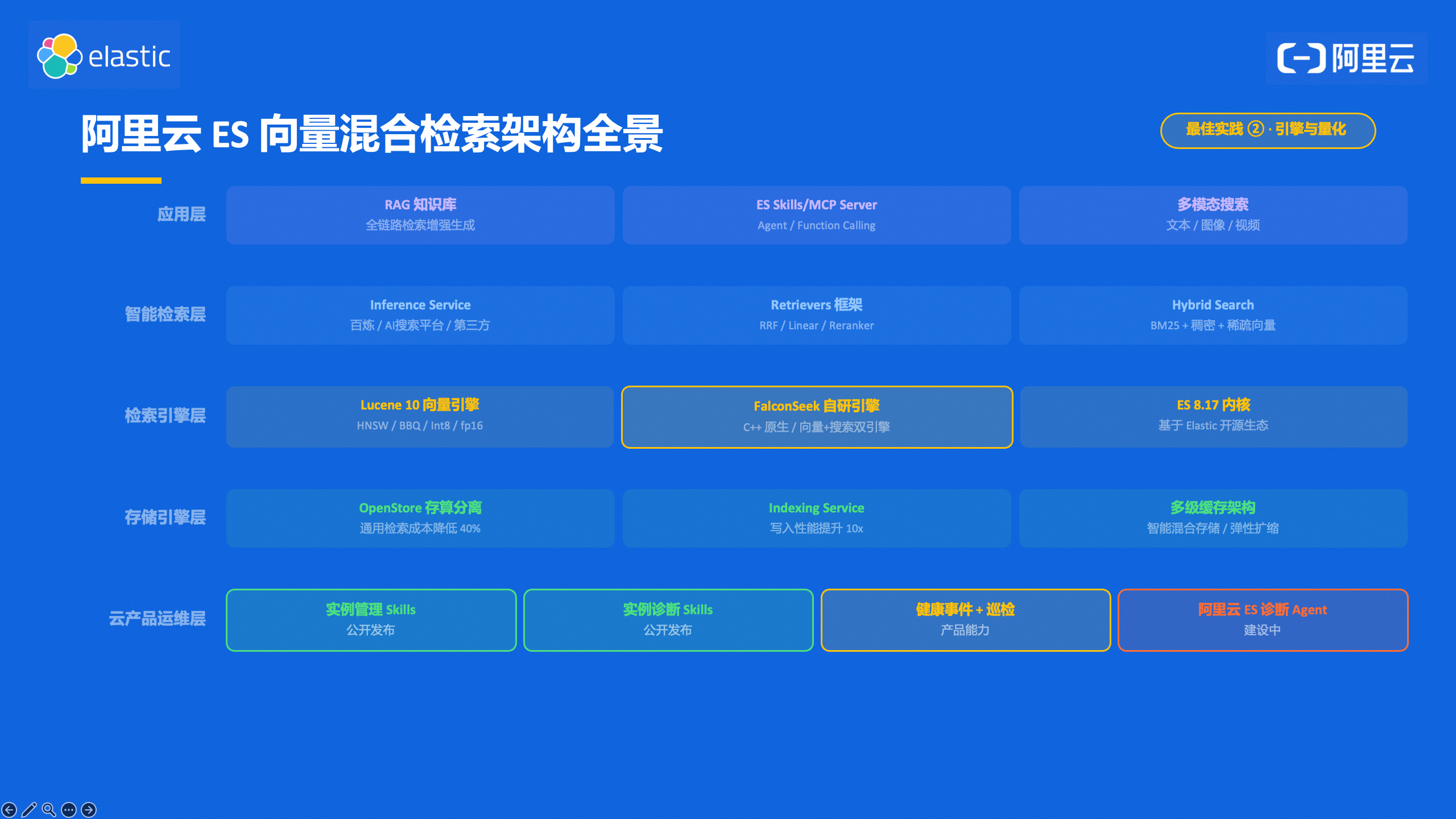Image resolution: width=1456 pixels, height=819 pixels.
Task: Click the 实例诊断 Skills card
Action: (668, 620)
